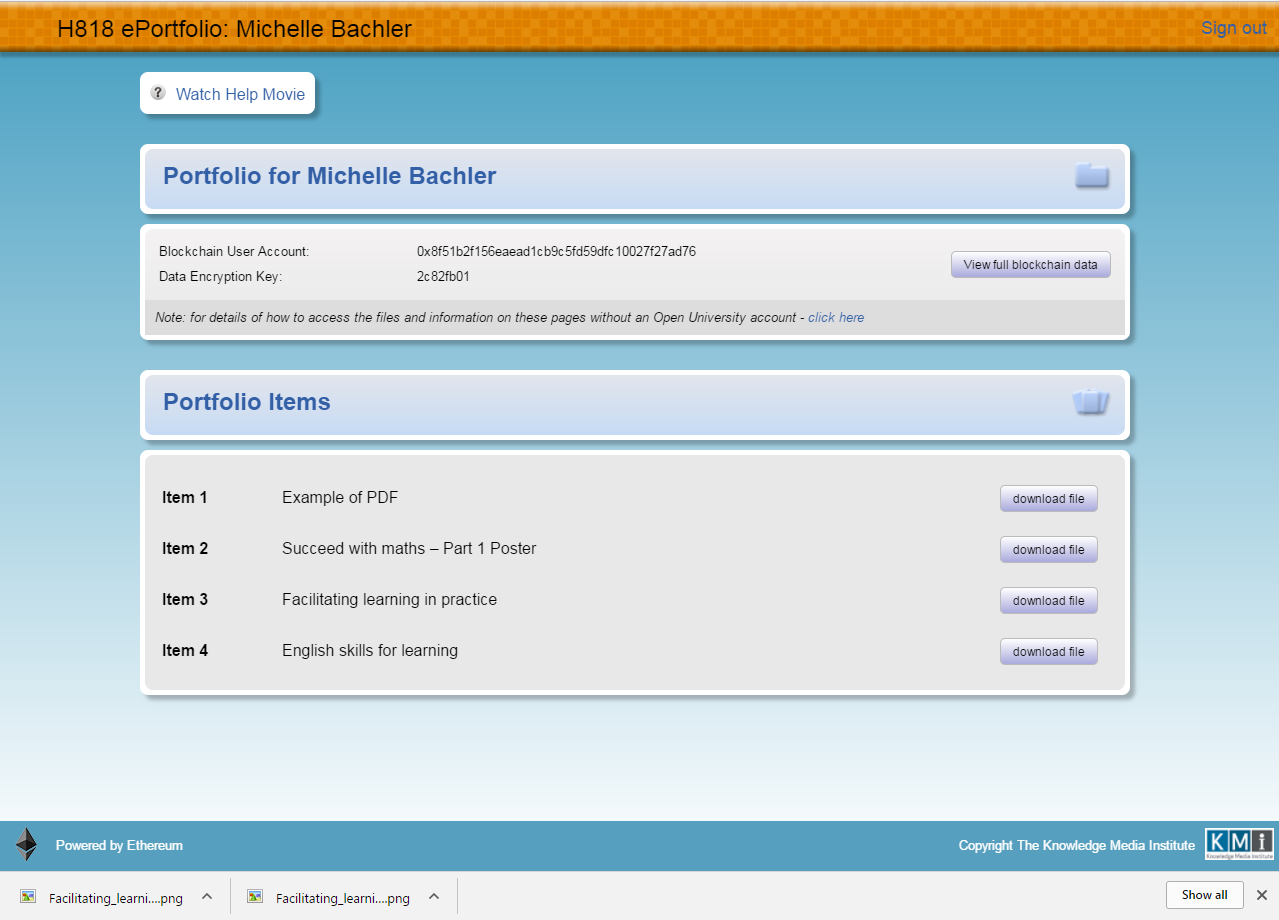Select the blockchain user account address text
The height and width of the screenshot is (920, 1279).
click(x=556, y=252)
